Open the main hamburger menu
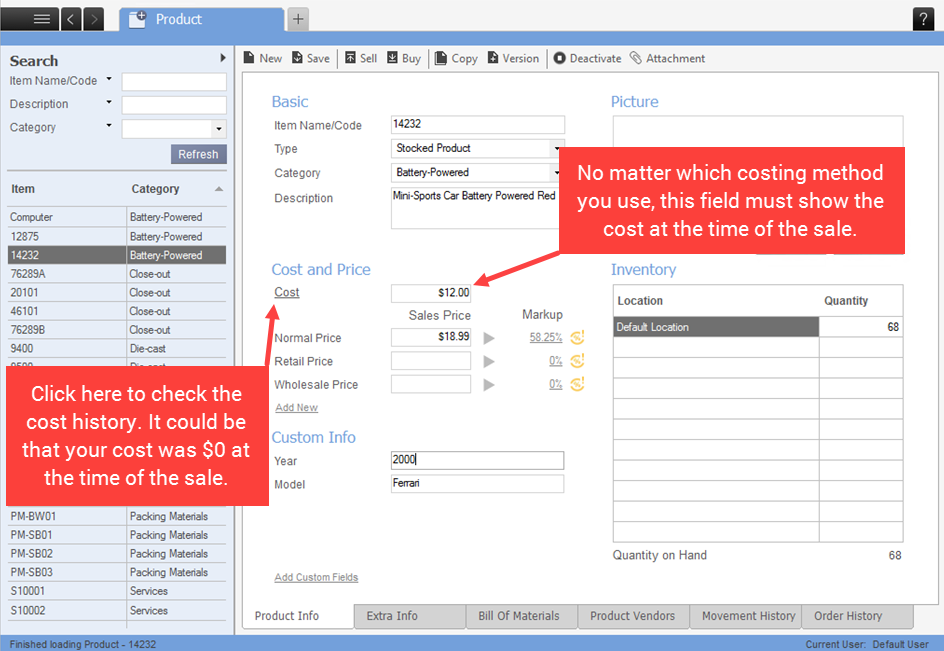This screenshot has width=944, height=651. [x=41, y=19]
